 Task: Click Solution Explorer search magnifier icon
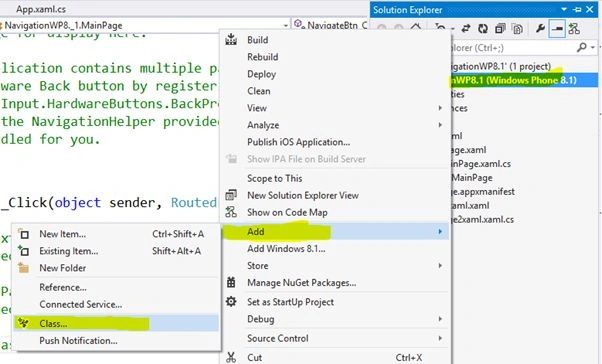582,48
